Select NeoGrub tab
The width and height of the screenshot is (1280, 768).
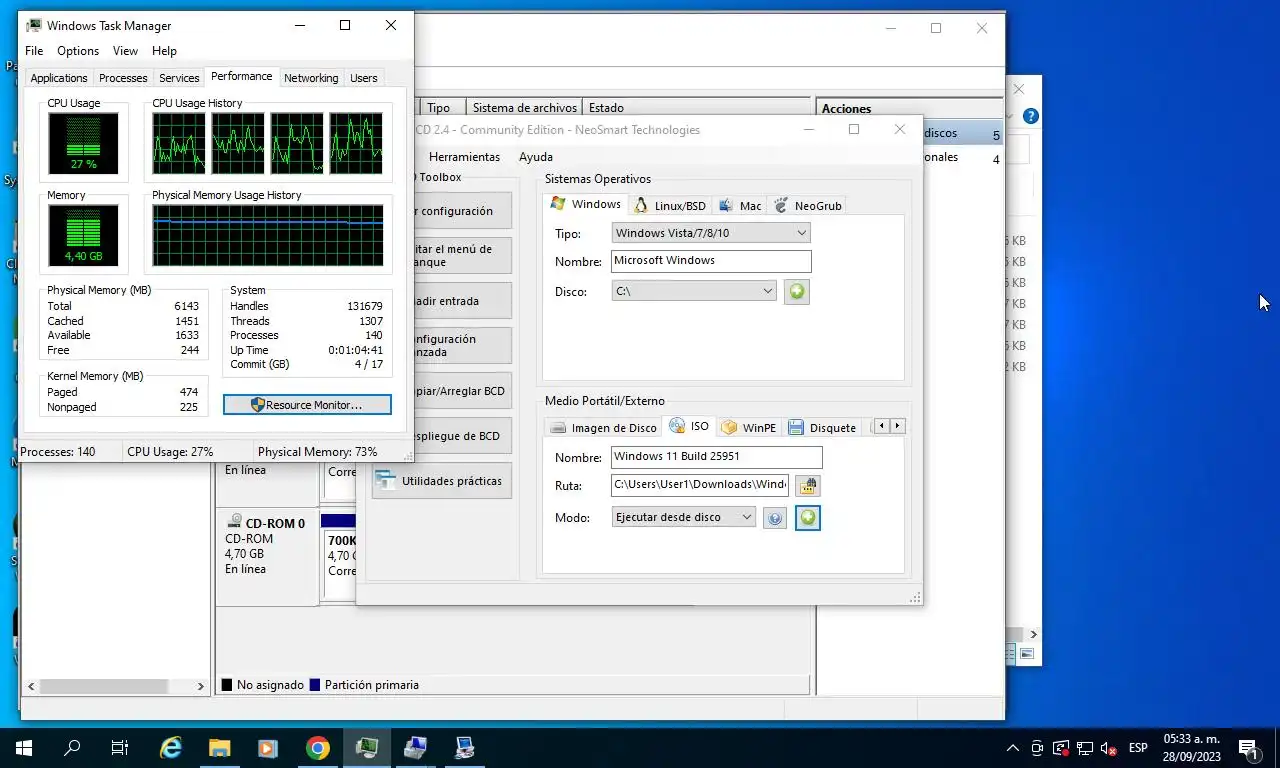pos(808,205)
